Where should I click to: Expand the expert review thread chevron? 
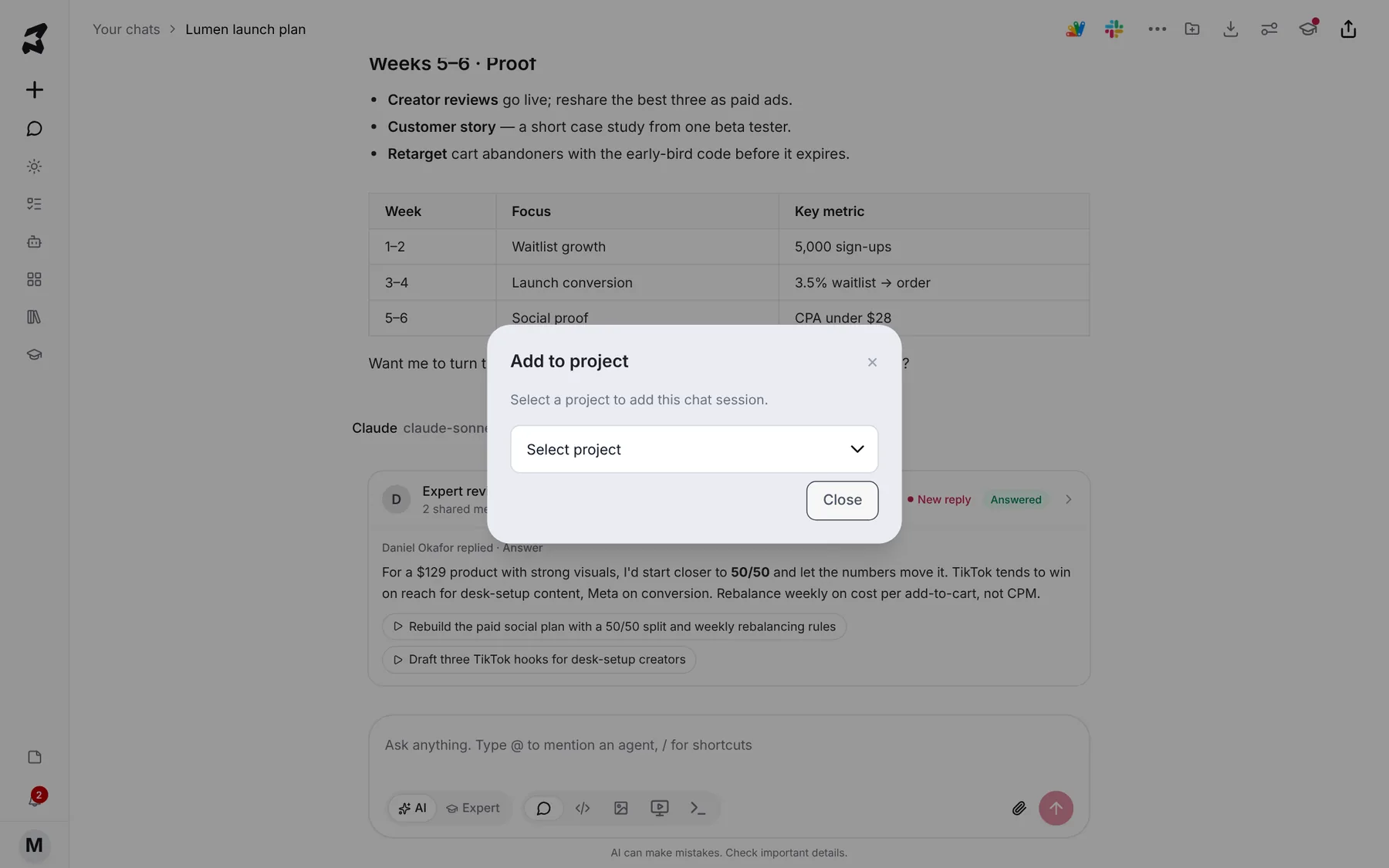[1069, 499]
